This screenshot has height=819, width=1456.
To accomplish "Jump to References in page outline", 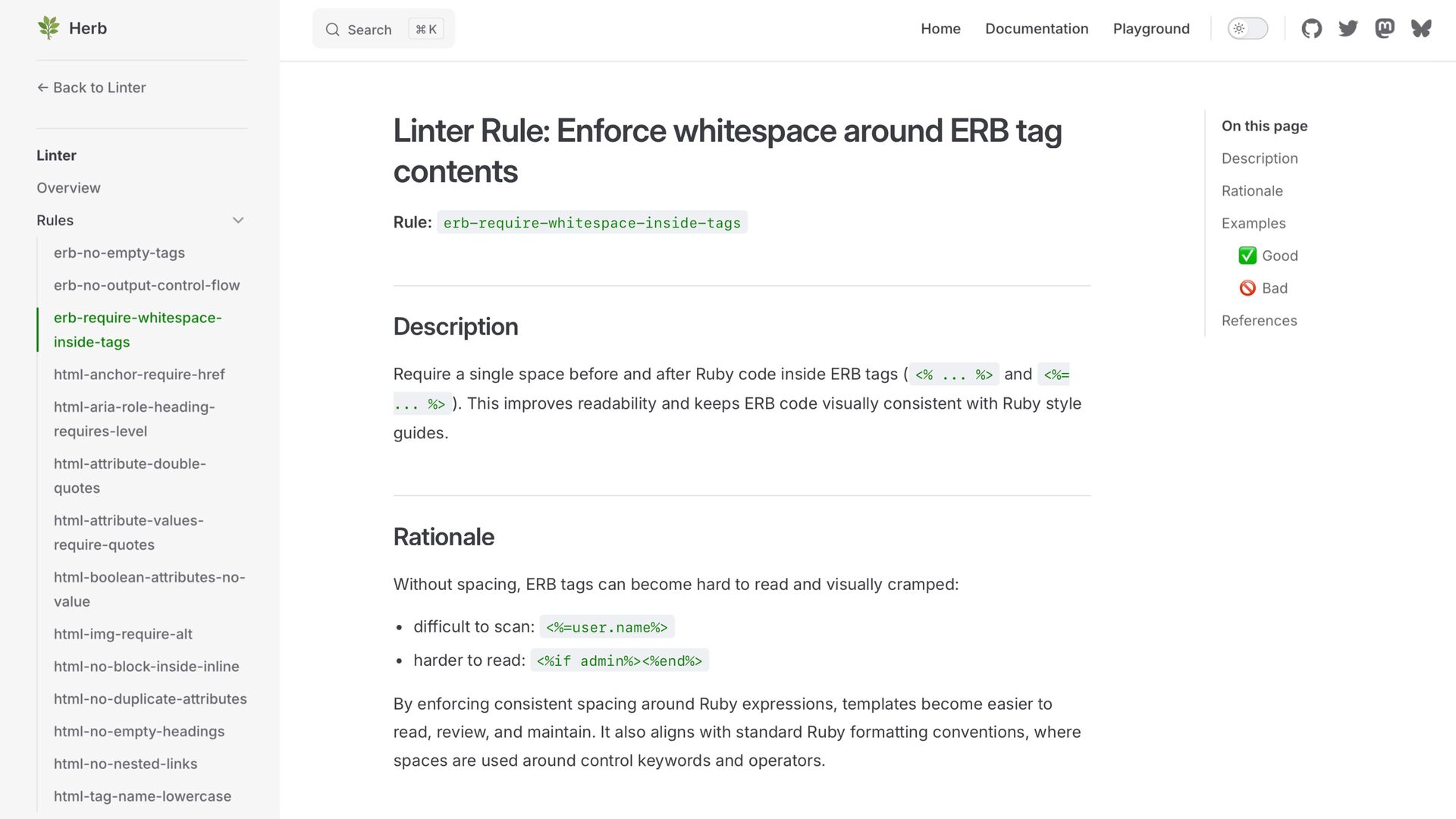I will click(1259, 321).
